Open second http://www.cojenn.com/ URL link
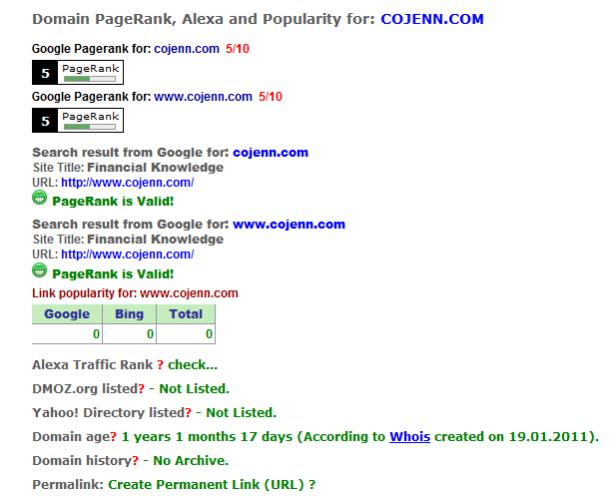Screen dimensions: 611x496 point(127,254)
